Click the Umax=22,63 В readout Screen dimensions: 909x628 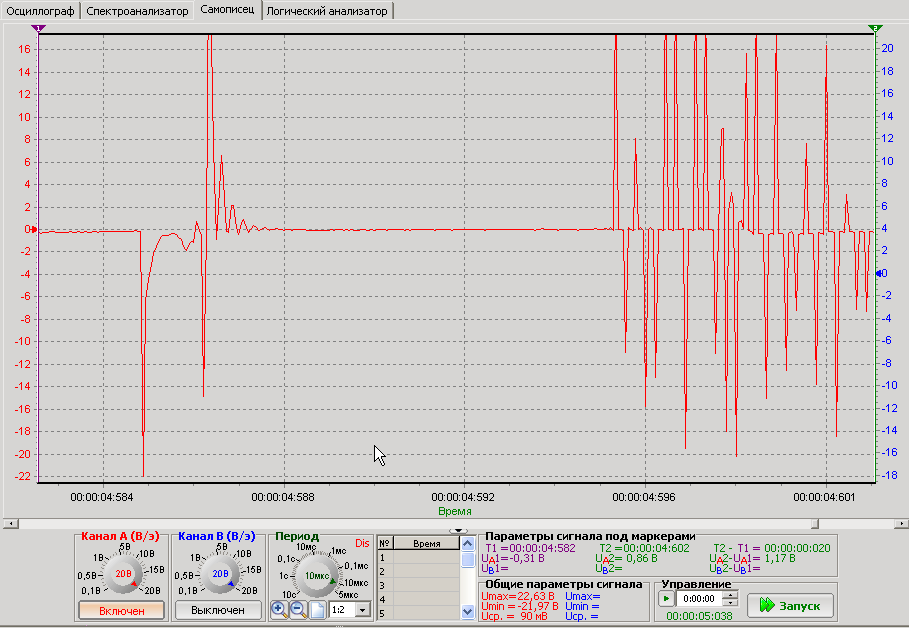(x=518, y=596)
